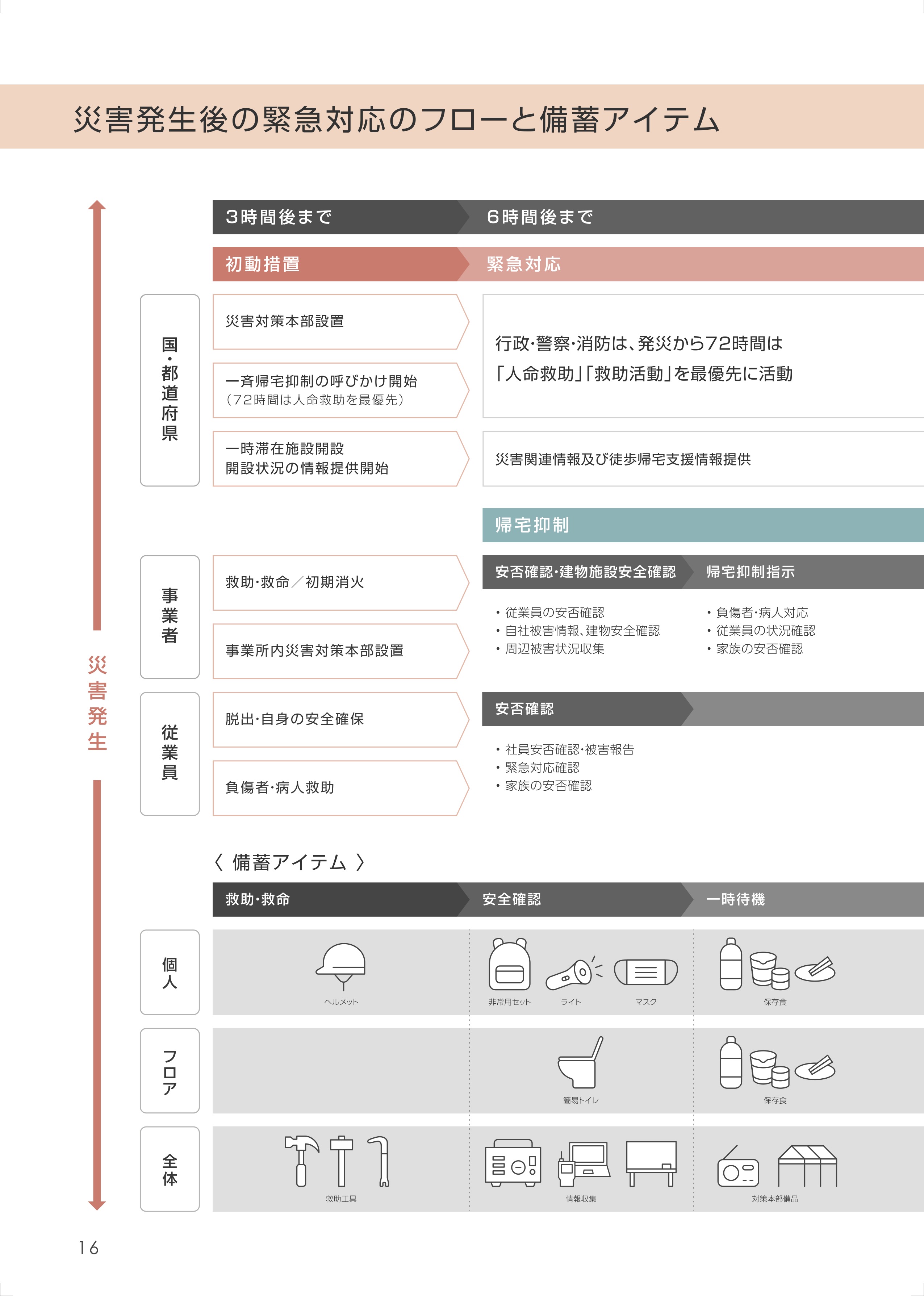This screenshot has width=924, height=1296.
Task: Select the plate with chopsticks in 個人 row
Action: (815, 969)
